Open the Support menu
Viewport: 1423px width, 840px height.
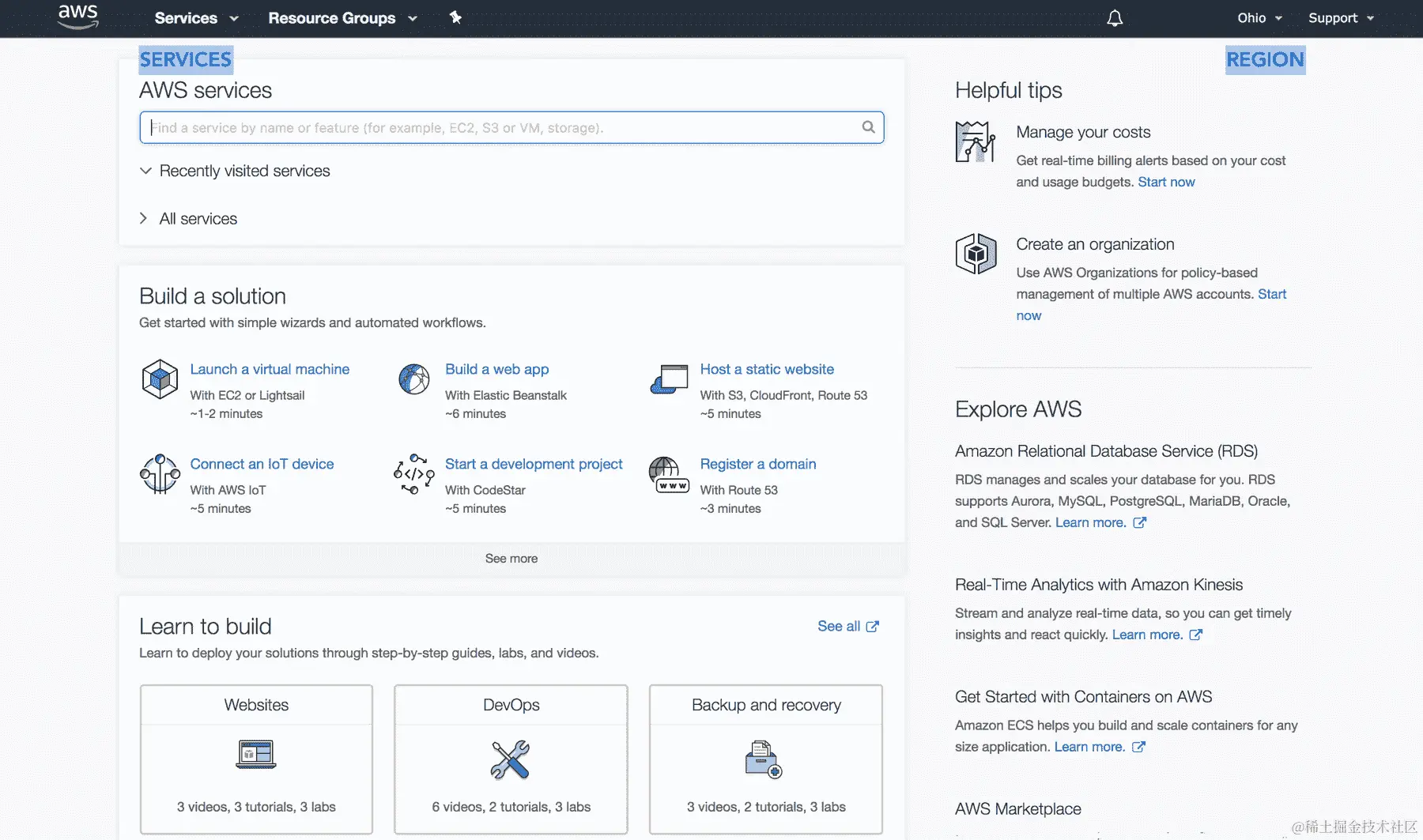(1341, 18)
